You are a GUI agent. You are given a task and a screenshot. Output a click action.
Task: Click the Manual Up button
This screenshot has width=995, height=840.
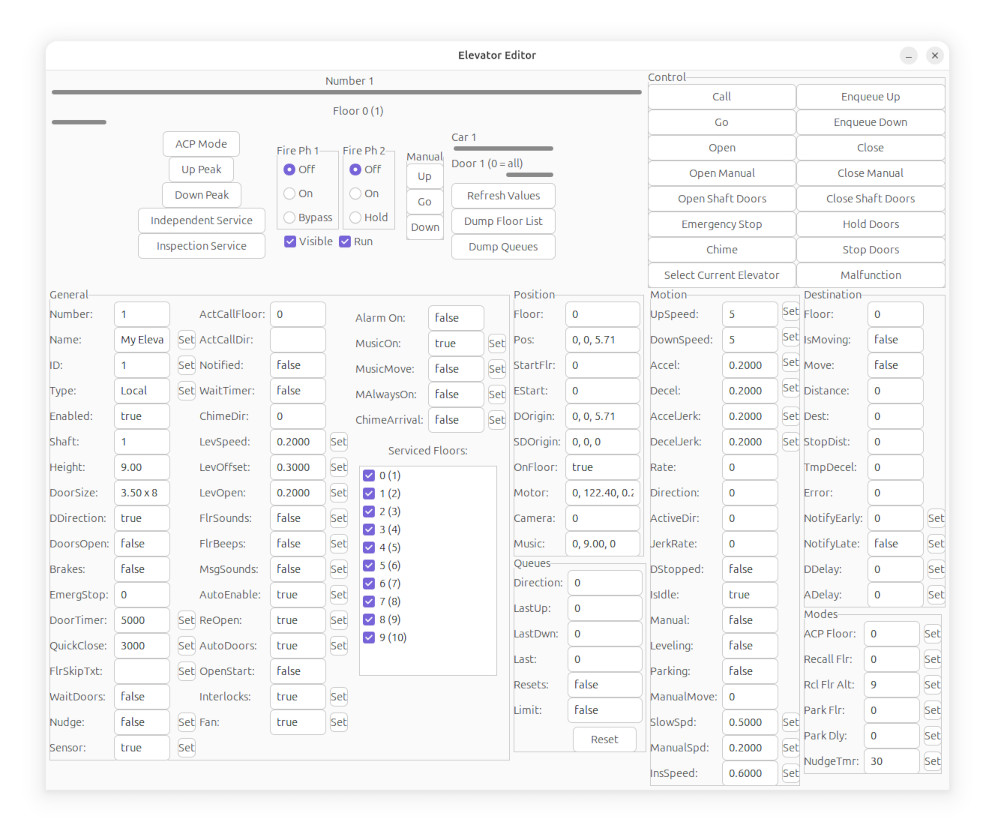(425, 176)
